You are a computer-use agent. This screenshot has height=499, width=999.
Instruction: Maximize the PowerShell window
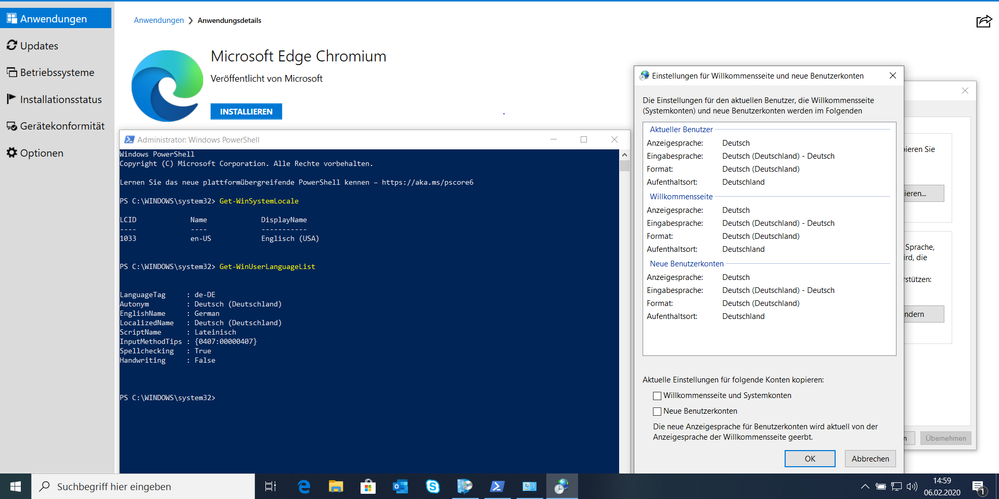point(583,140)
